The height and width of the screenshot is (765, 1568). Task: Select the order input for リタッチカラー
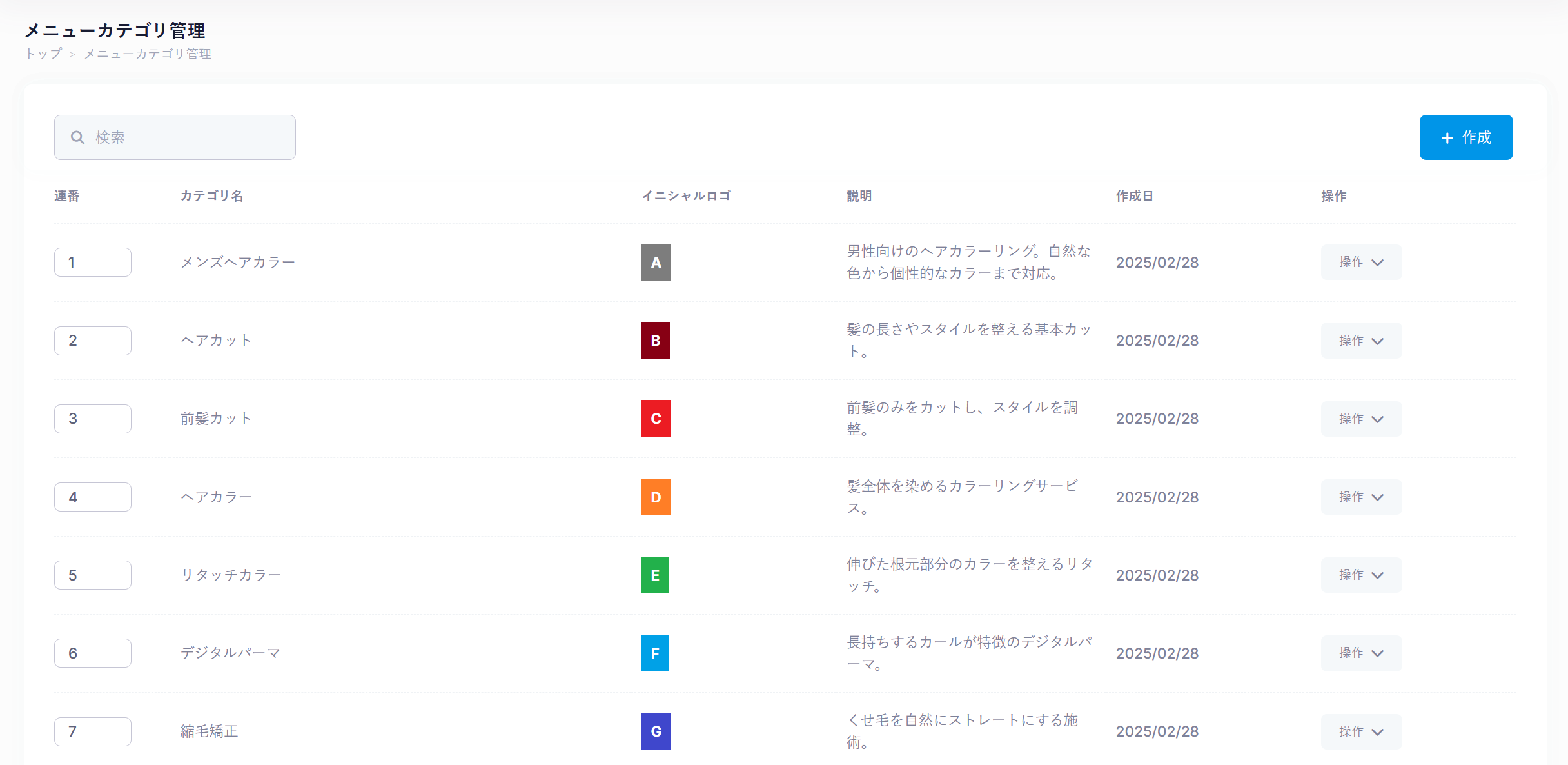tap(93, 575)
